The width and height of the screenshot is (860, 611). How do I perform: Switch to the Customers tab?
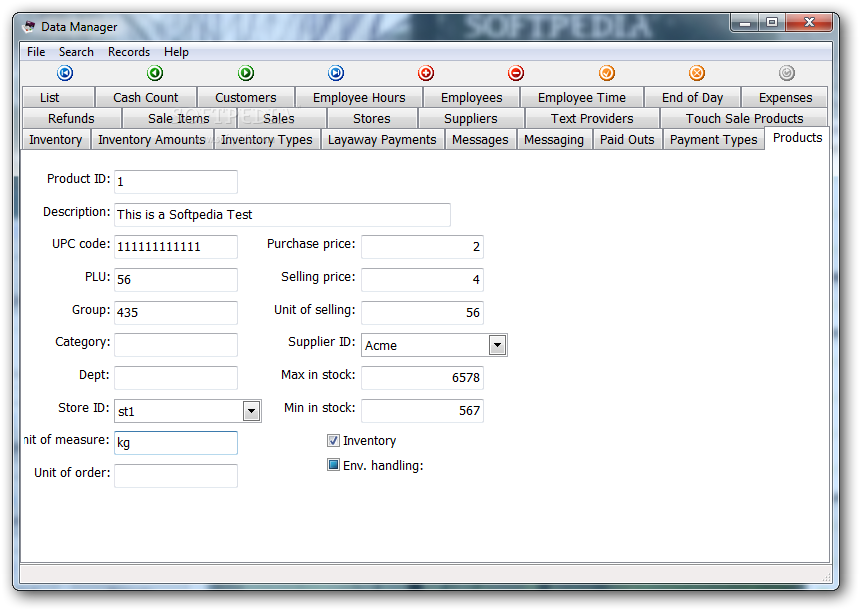pos(246,97)
